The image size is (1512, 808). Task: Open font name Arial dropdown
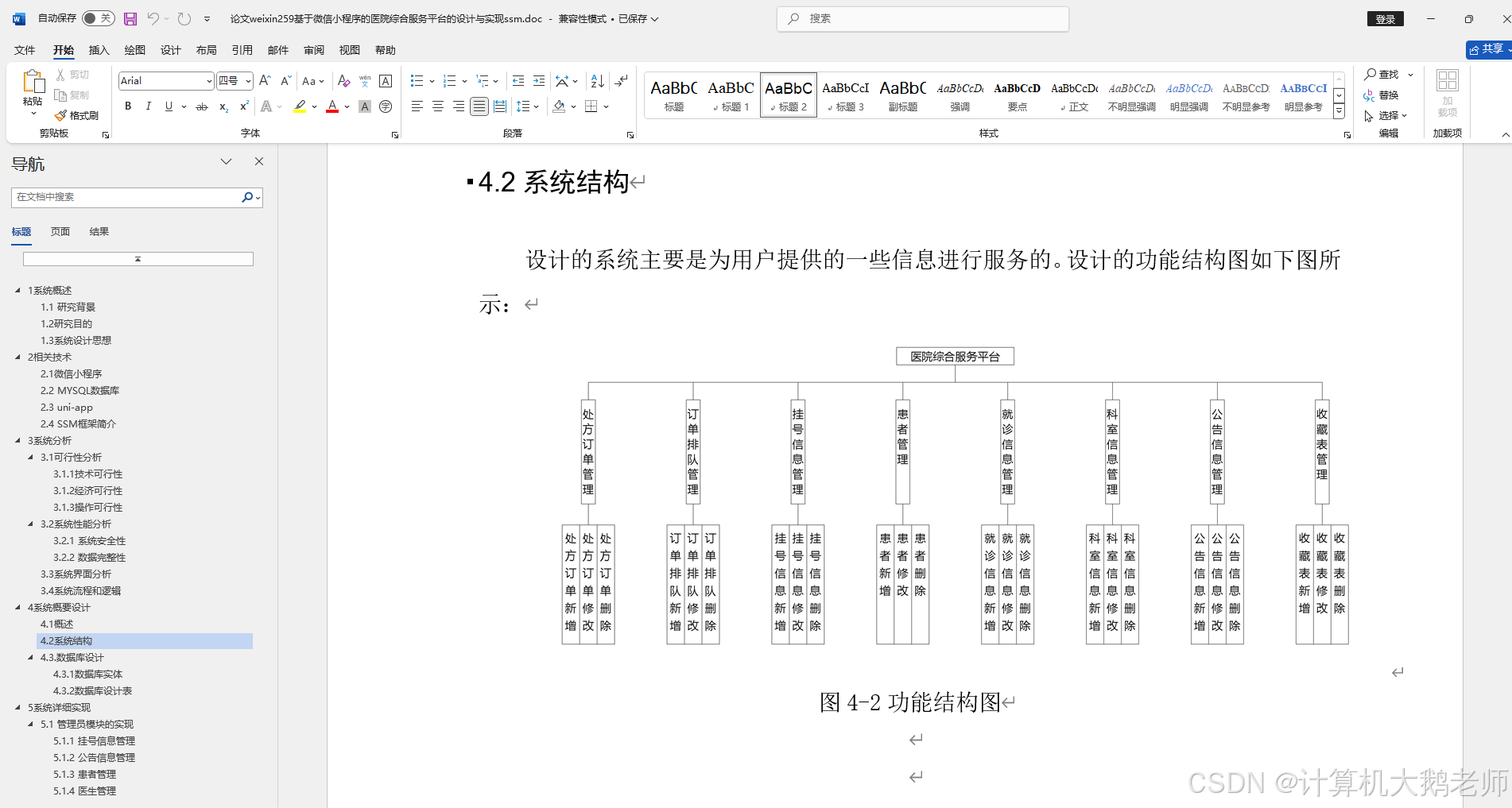point(209,81)
